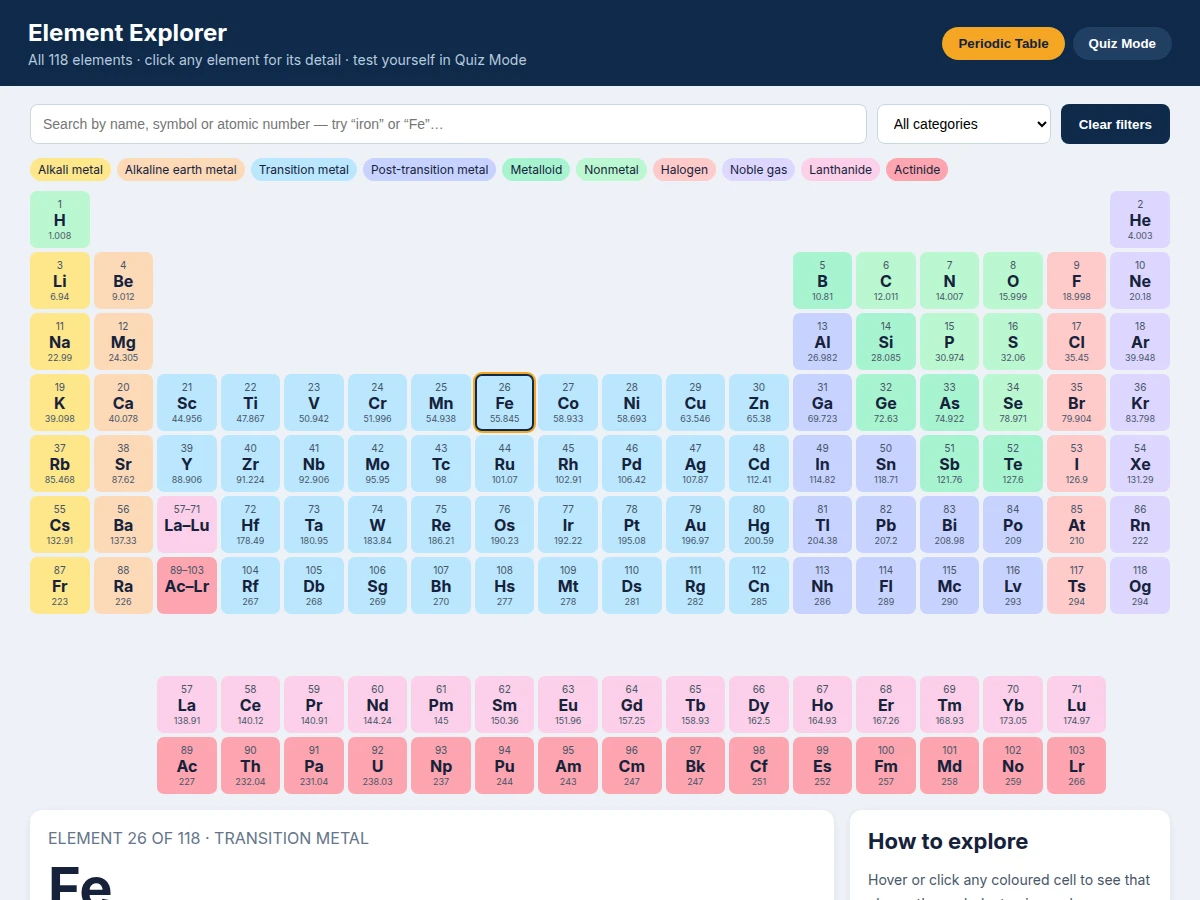Open Quiz Mode
1200x900 pixels.
(1122, 43)
